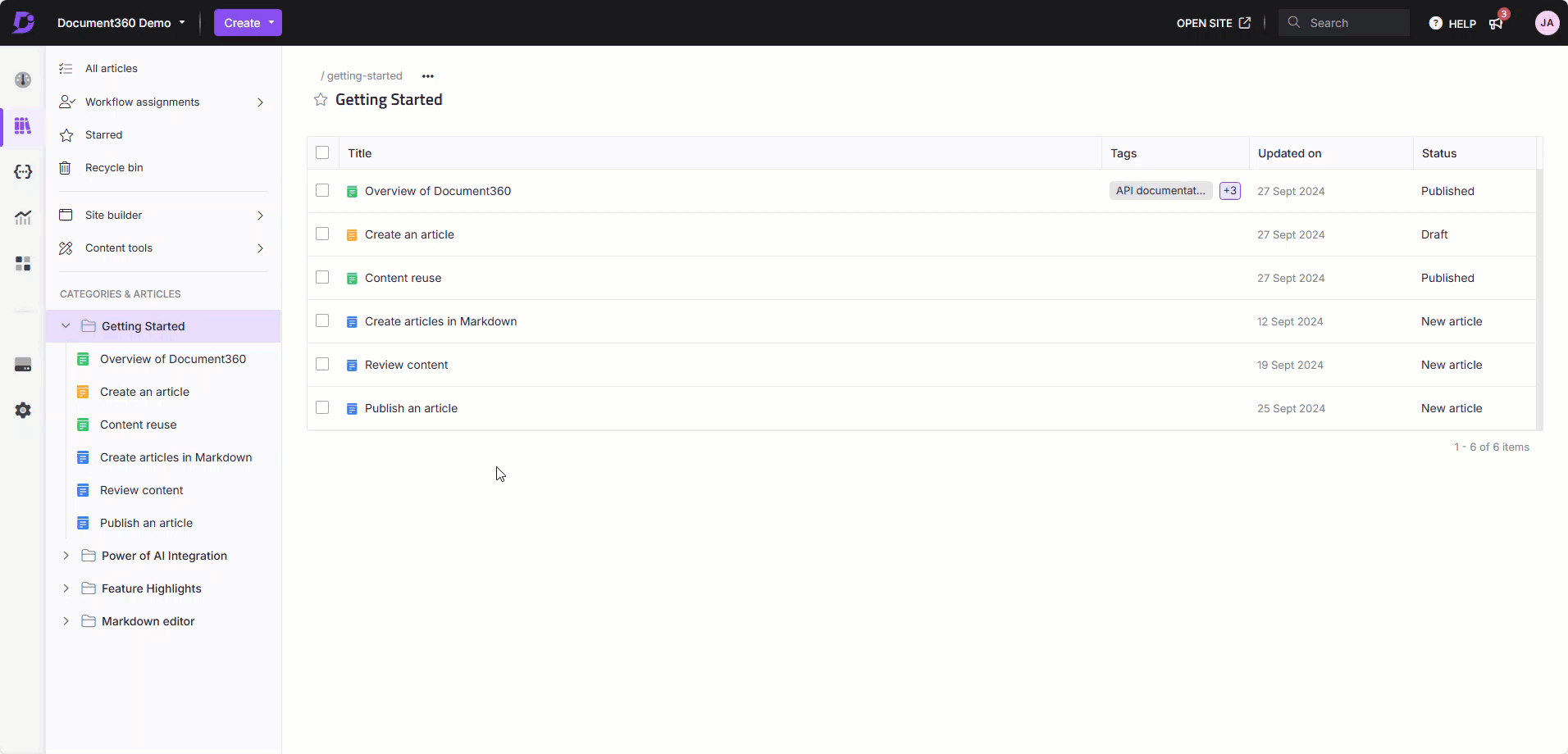
Task: Open the Documentation books icon in left rail
Action: coord(23,125)
